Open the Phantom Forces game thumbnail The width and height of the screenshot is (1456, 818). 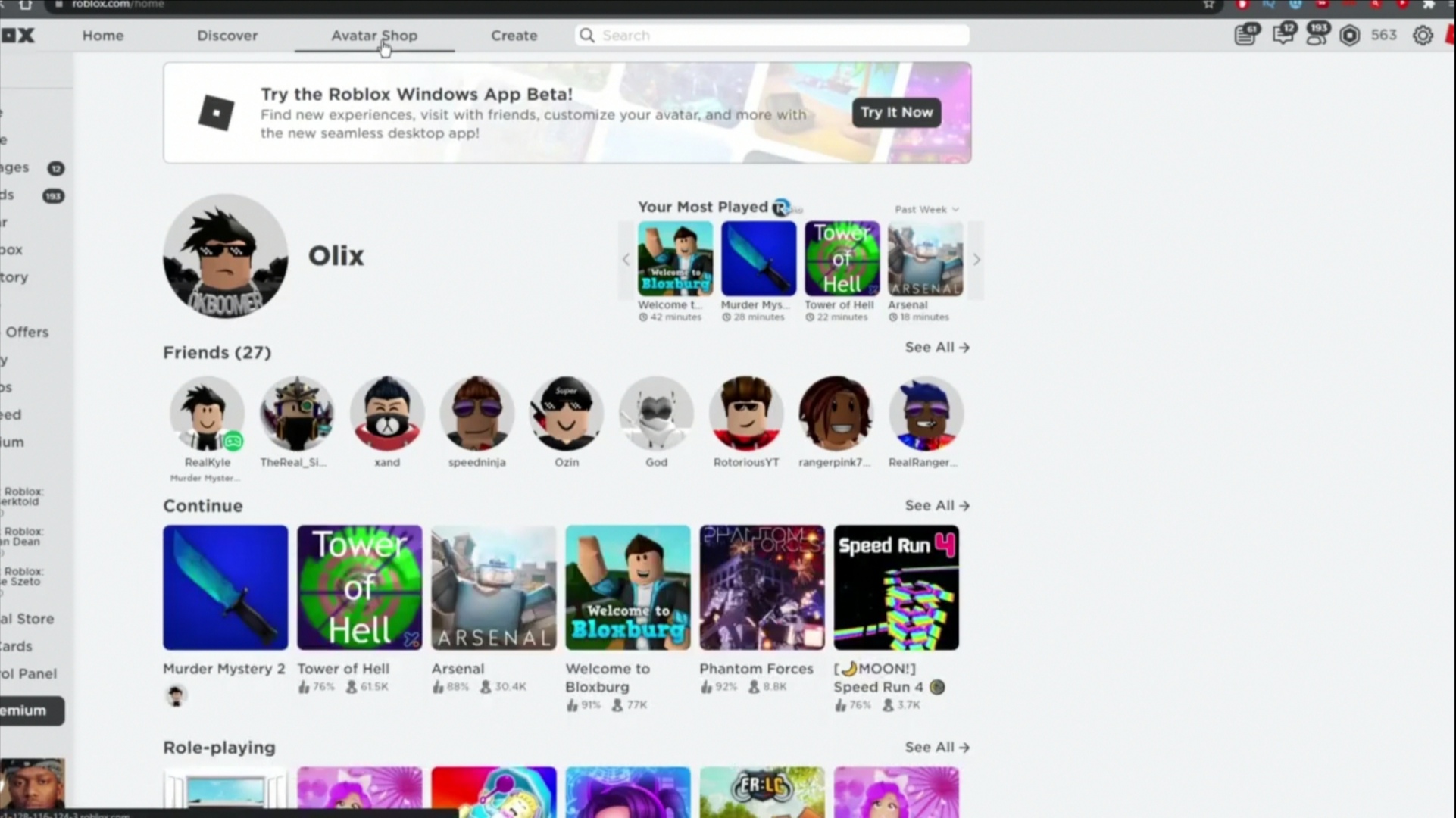(762, 588)
